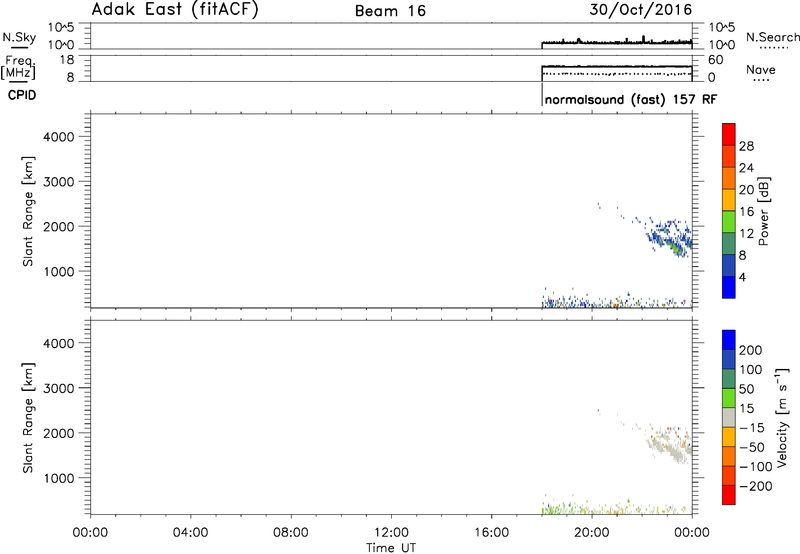Click the 'CPID' label
800x554 pixels.
coord(22,95)
